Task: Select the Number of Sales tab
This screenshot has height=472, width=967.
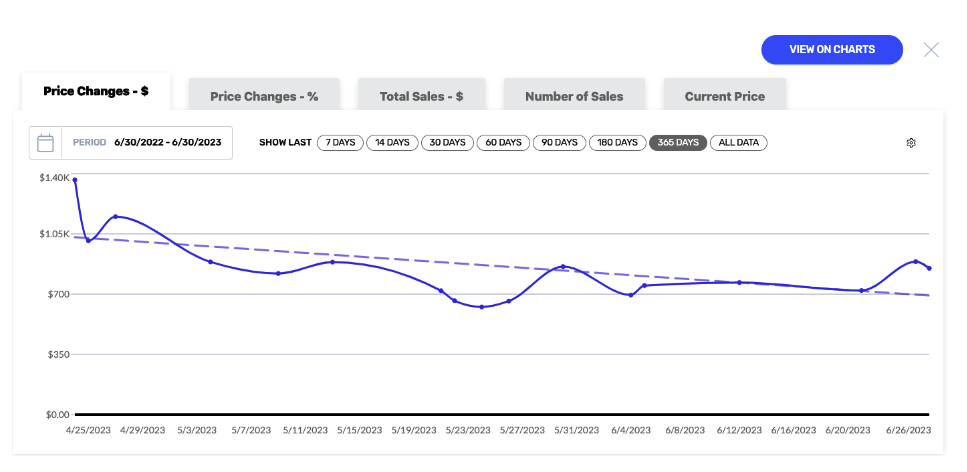Action: point(574,96)
